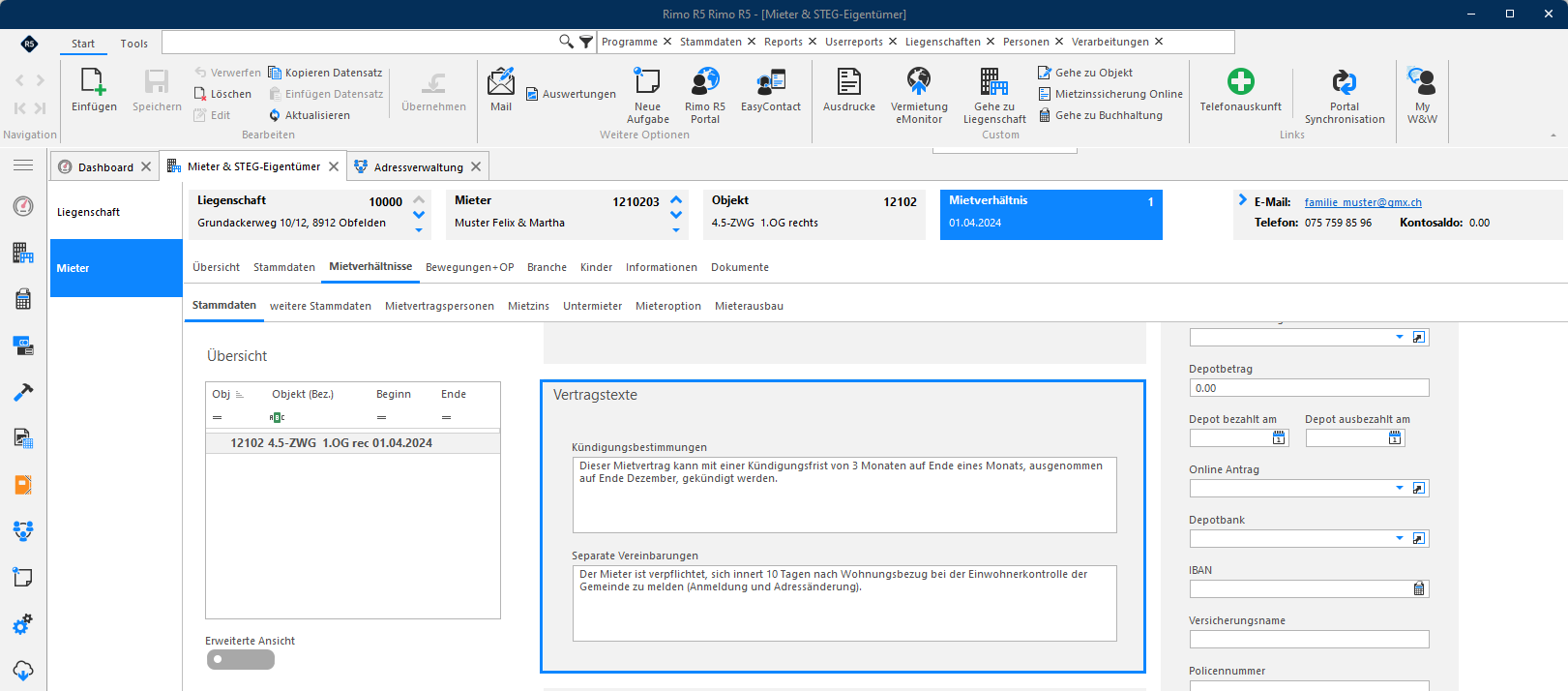Open the sidebar calculator icon
The width and height of the screenshot is (1568, 691).
coord(23,299)
